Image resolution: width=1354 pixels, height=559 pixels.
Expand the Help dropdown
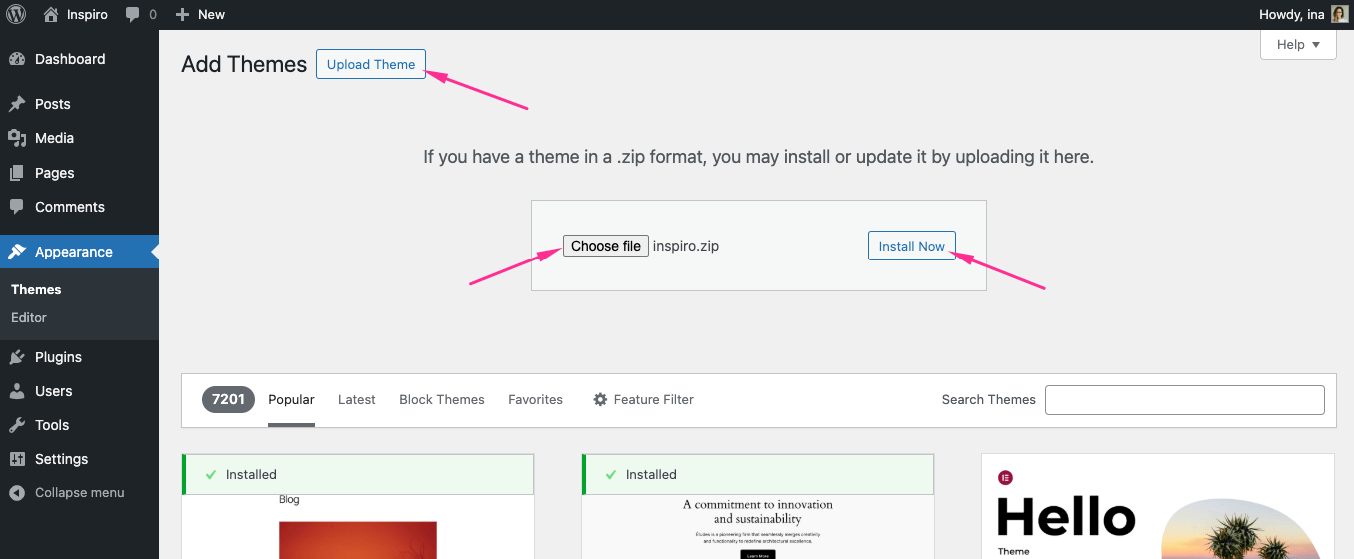pyautogui.click(x=1298, y=44)
